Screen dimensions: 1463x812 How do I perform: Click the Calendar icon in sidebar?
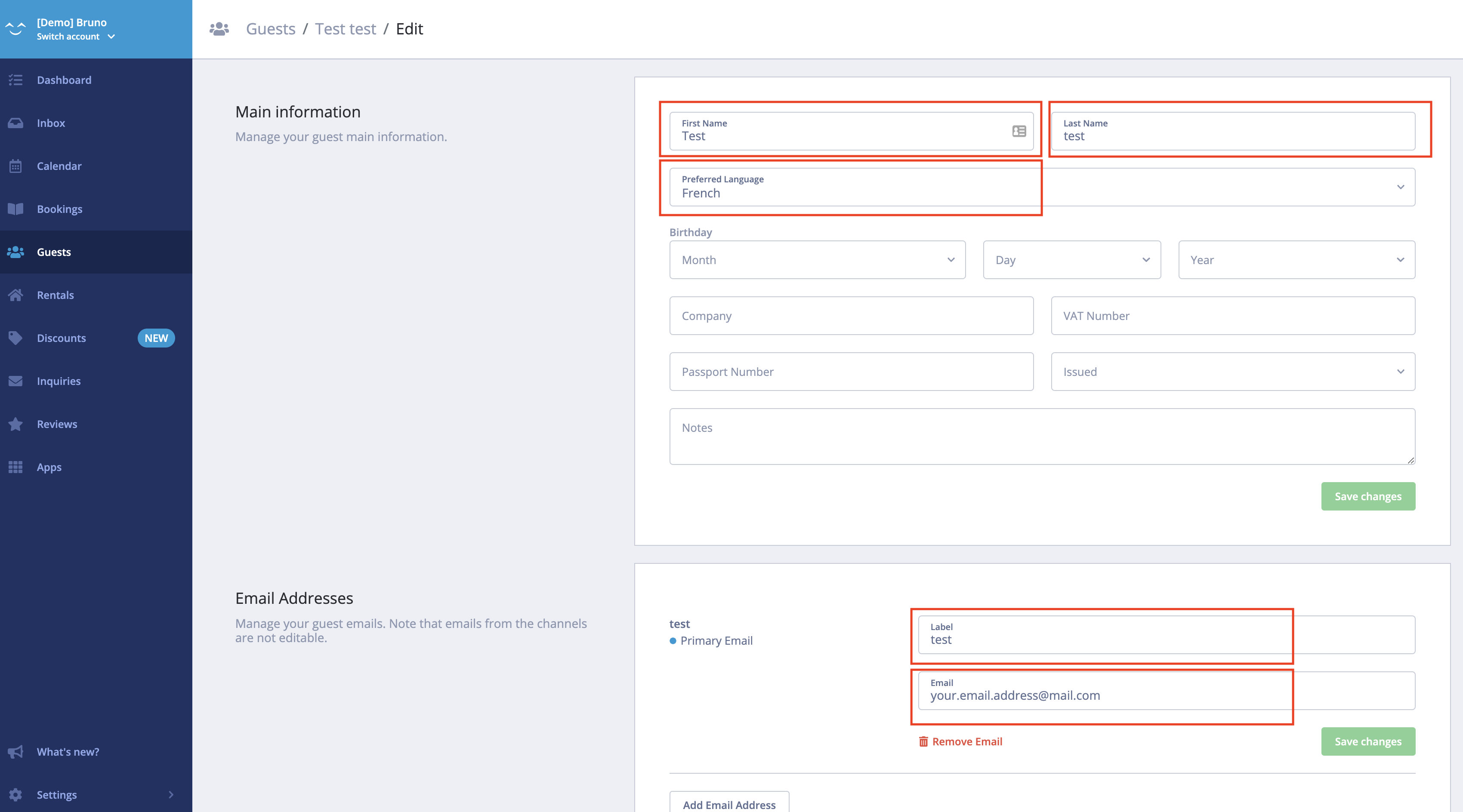coord(15,166)
